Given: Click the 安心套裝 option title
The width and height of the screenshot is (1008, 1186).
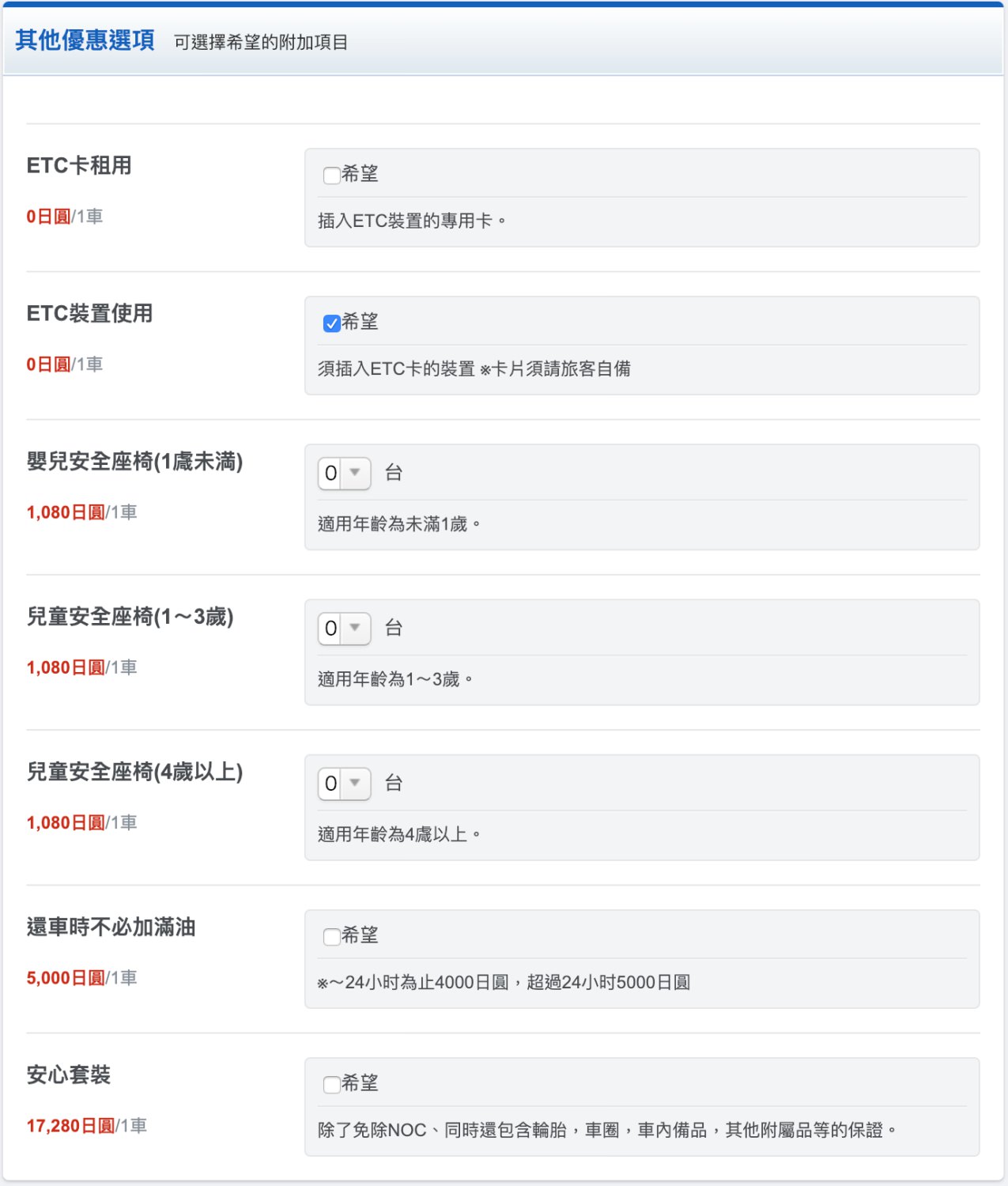Looking at the screenshot, I should 69,1075.
